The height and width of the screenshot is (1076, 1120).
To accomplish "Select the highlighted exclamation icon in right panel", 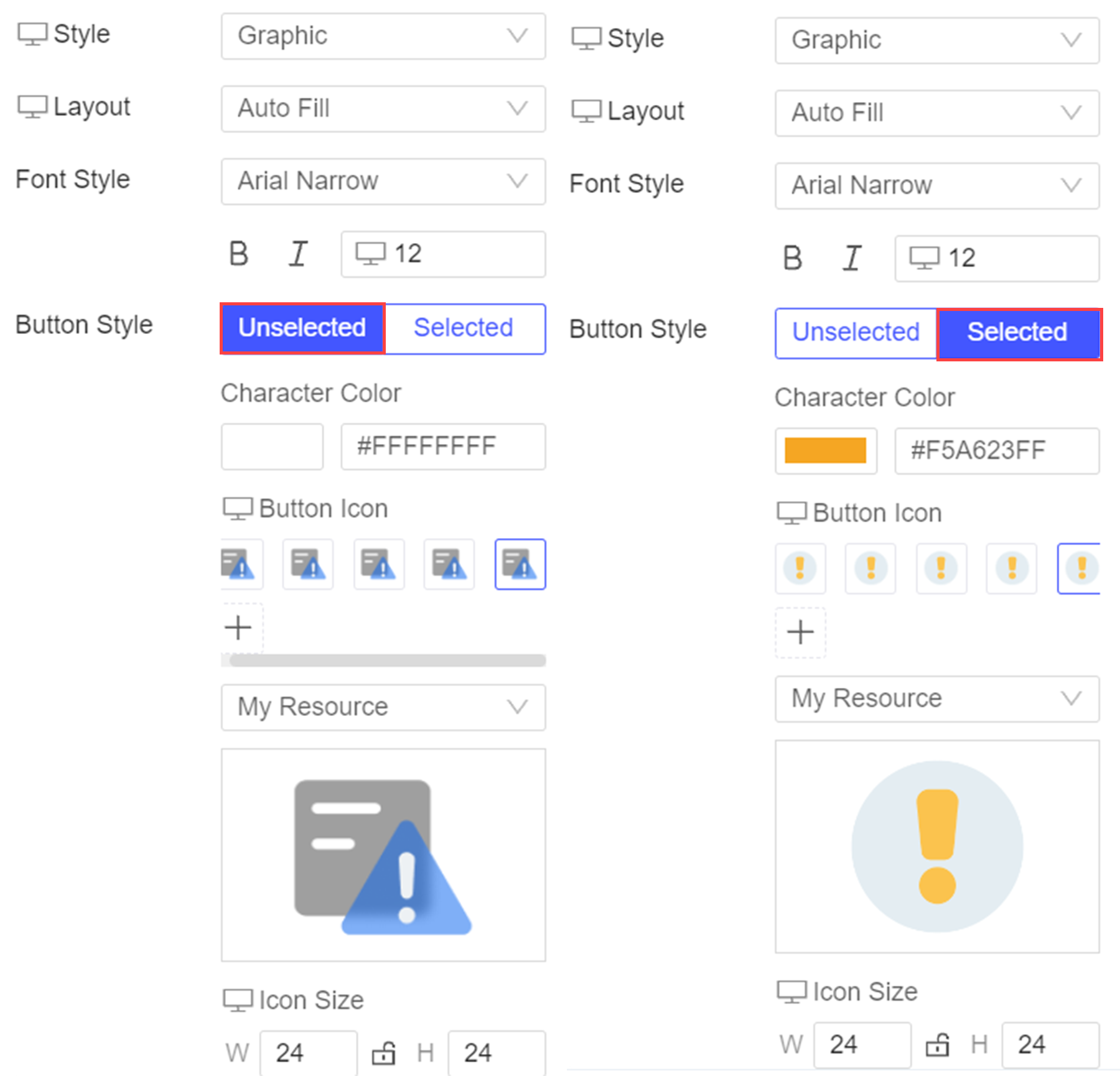I will [1081, 567].
